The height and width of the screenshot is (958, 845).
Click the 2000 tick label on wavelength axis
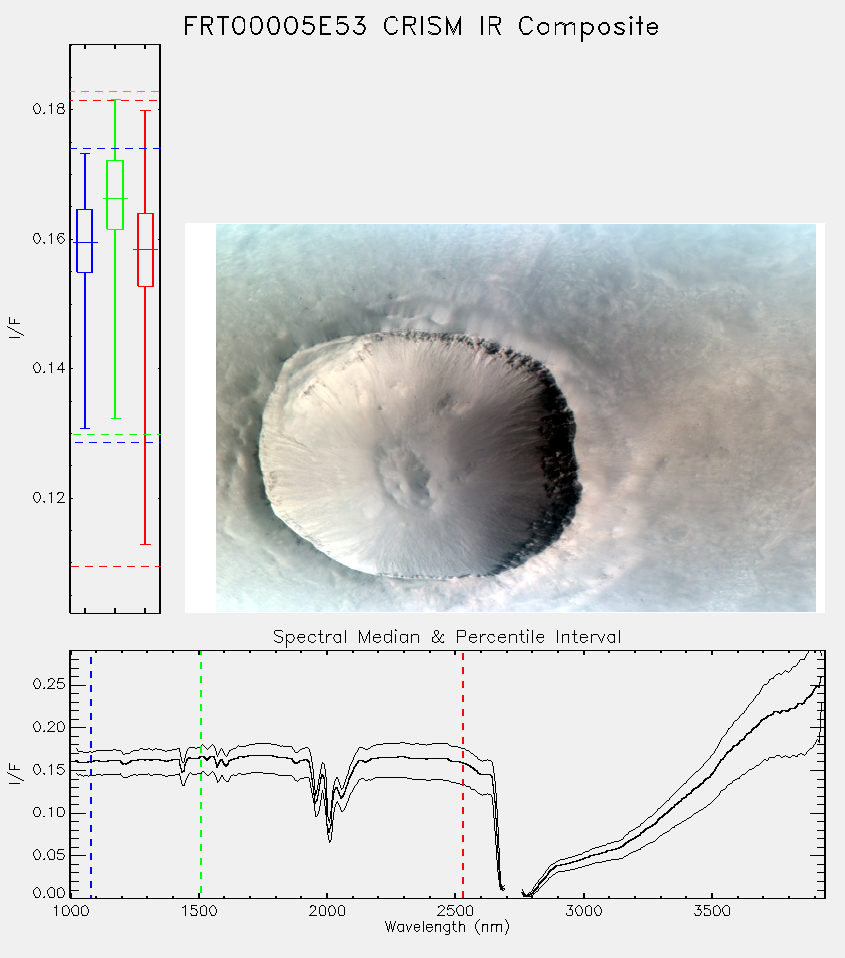click(x=327, y=911)
